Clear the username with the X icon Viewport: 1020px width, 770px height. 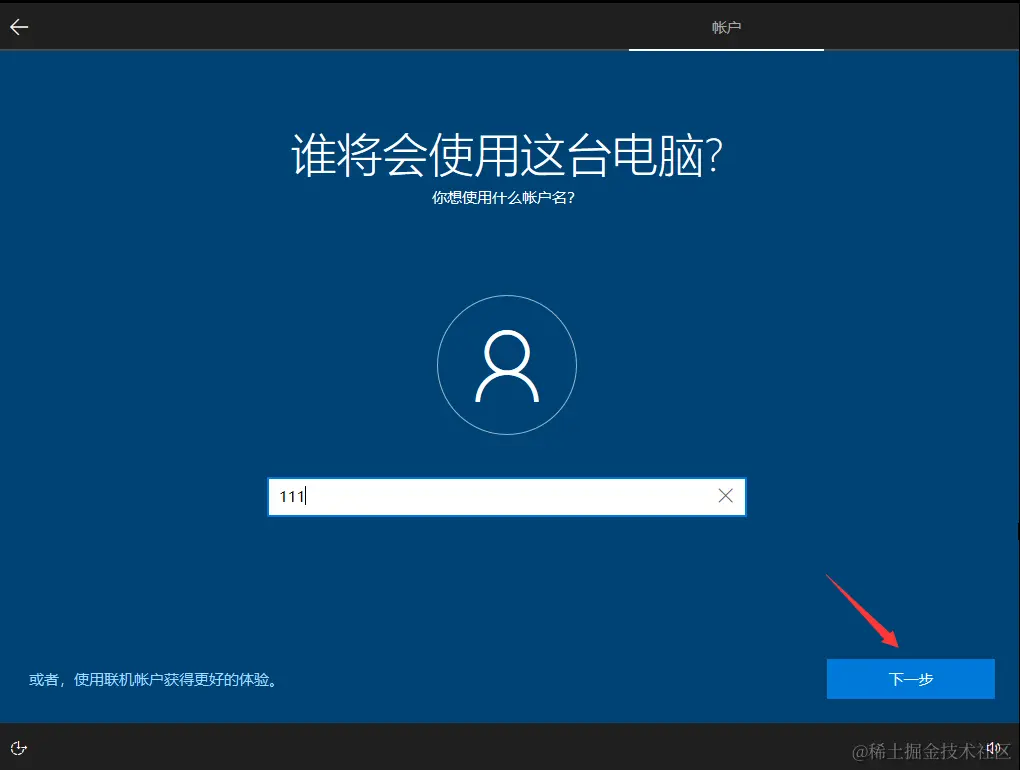[x=725, y=496]
